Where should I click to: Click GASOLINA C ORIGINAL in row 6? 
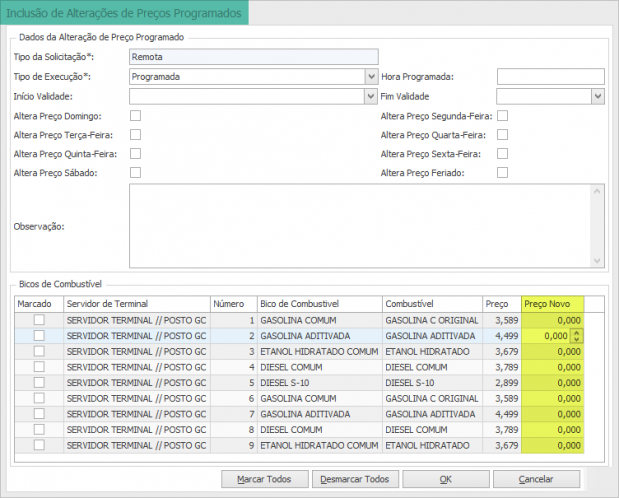(432, 398)
